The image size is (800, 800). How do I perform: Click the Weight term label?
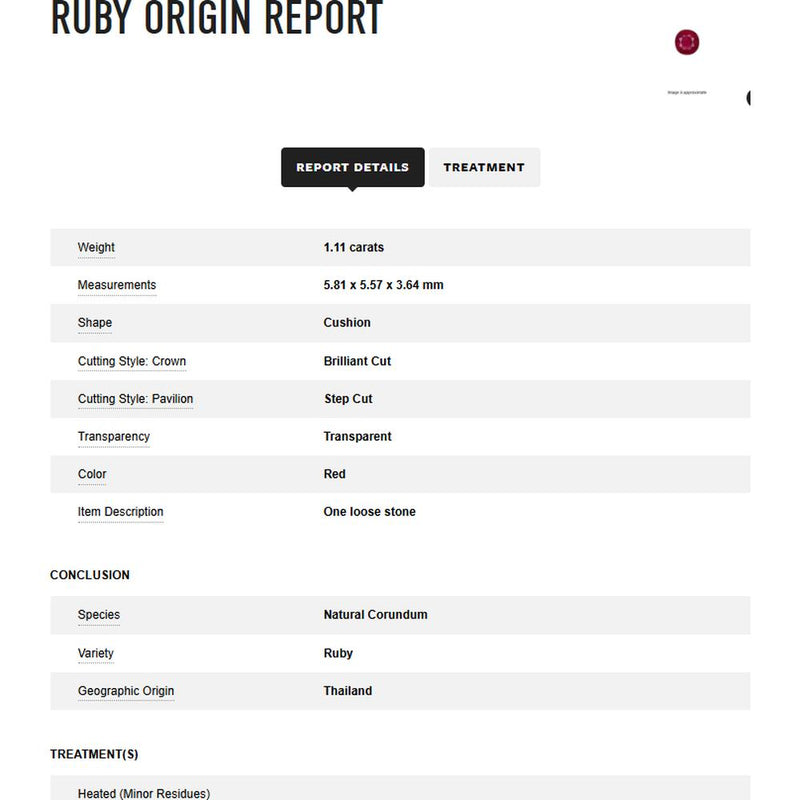[96, 247]
